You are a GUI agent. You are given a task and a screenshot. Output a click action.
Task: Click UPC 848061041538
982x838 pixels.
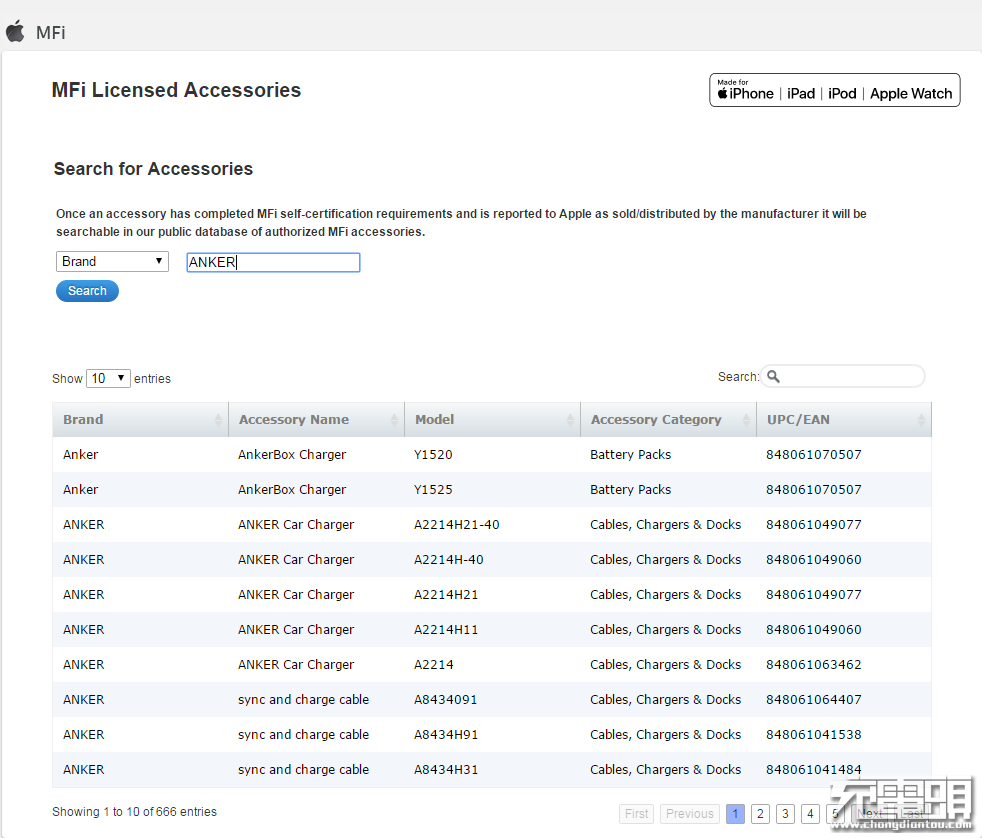814,735
